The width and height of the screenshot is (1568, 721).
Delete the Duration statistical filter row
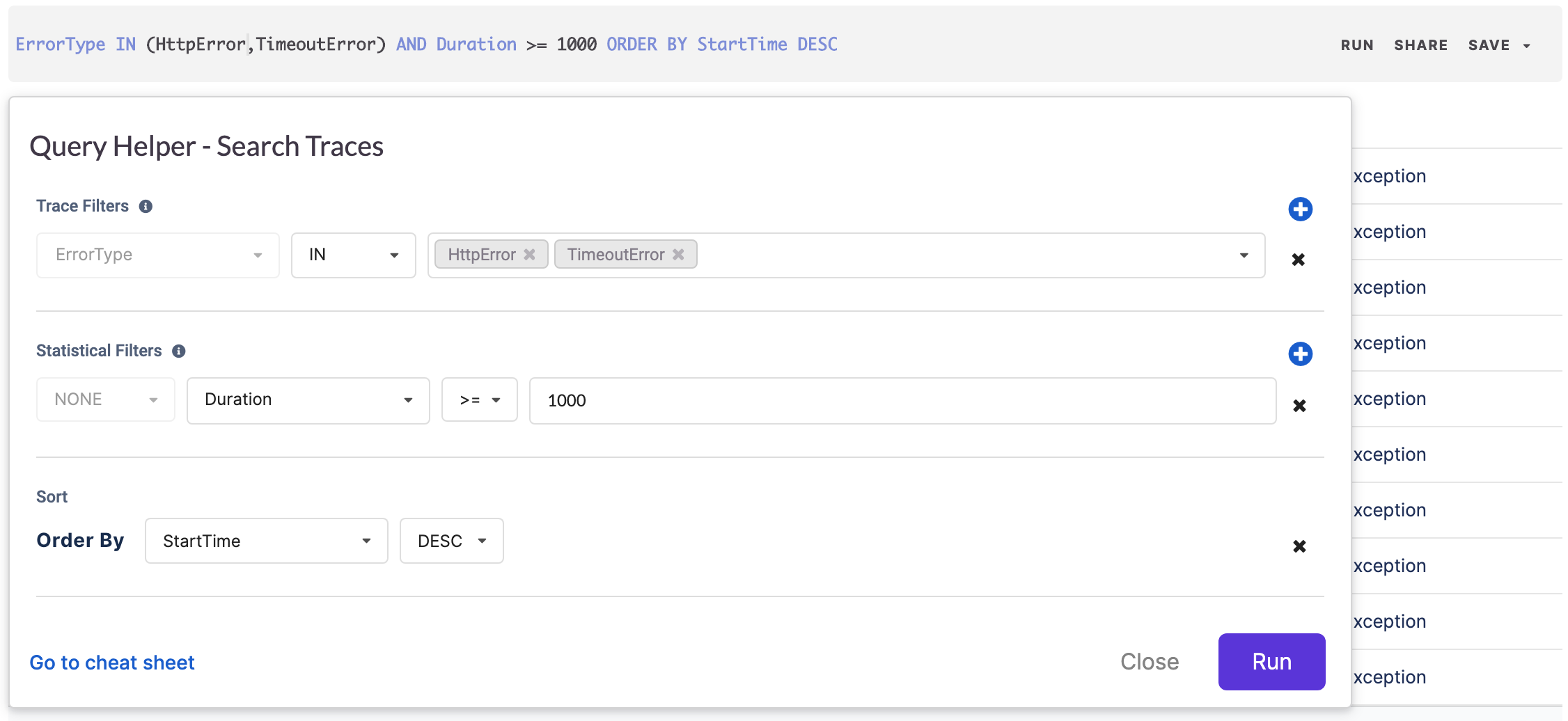[1299, 406]
